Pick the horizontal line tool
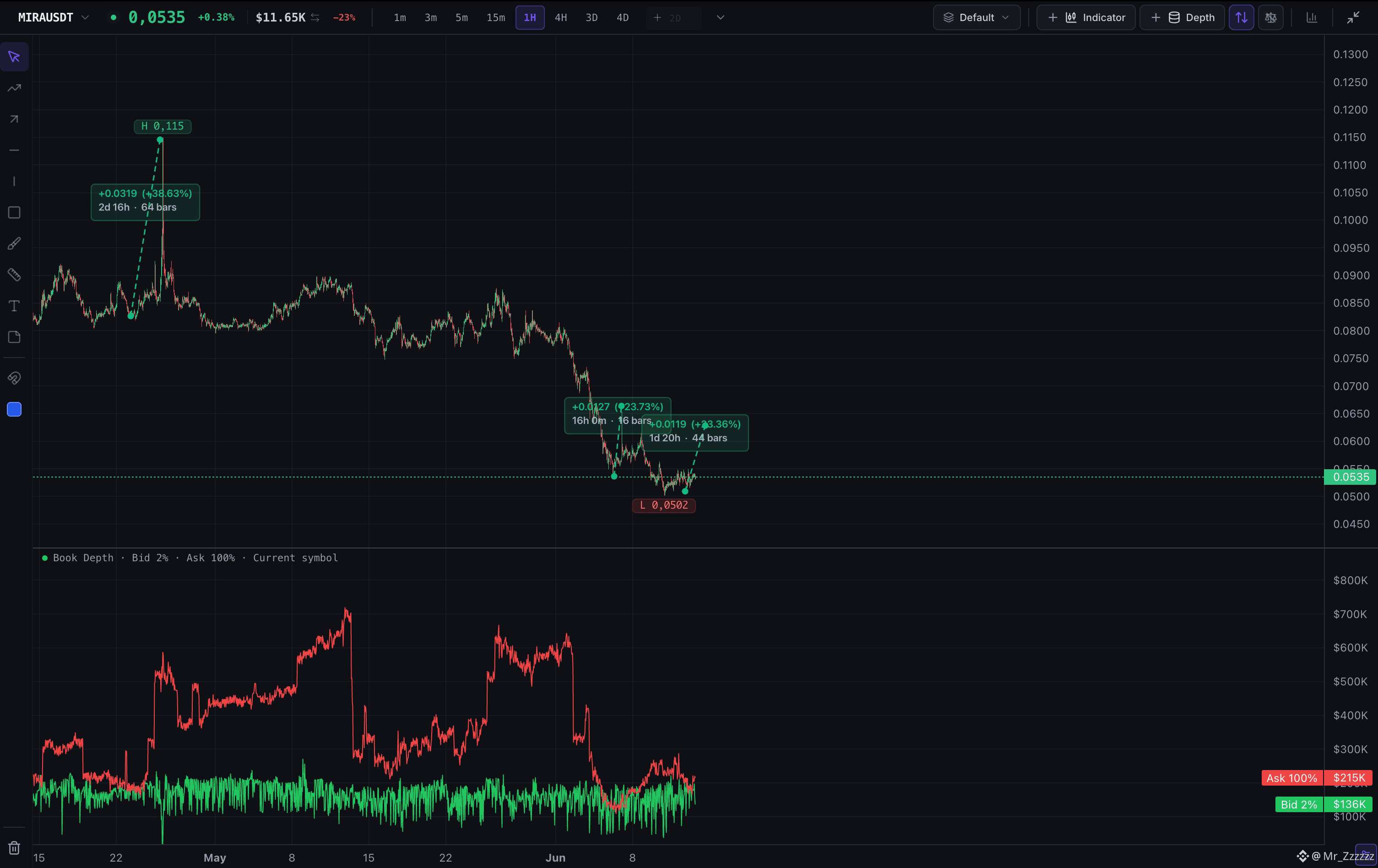This screenshot has height=868, width=1378. [x=14, y=151]
